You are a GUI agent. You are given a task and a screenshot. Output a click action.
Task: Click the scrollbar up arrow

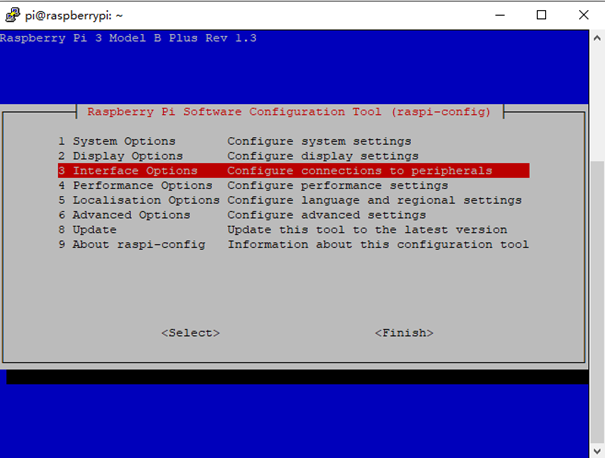[x=597, y=38]
